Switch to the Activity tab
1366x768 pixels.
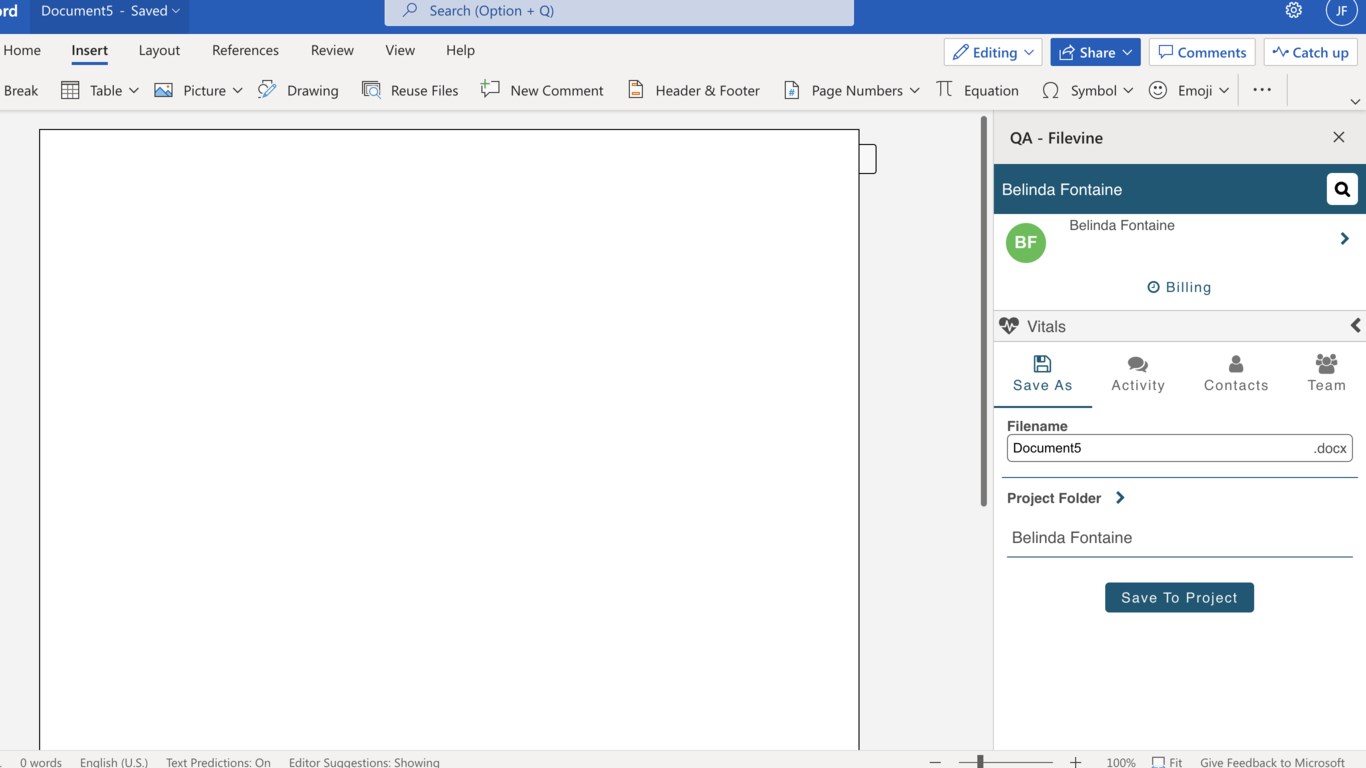pyautogui.click(x=1138, y=374)
